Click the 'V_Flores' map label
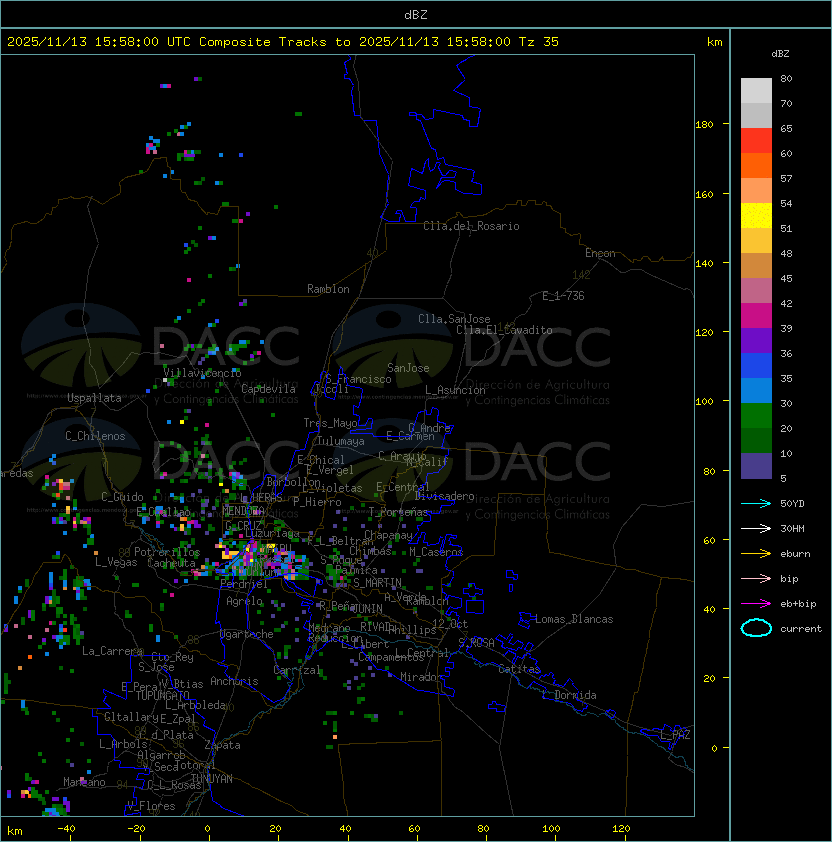Image resolution: width=832 pixels, height=842 pixels. point(151,806)
